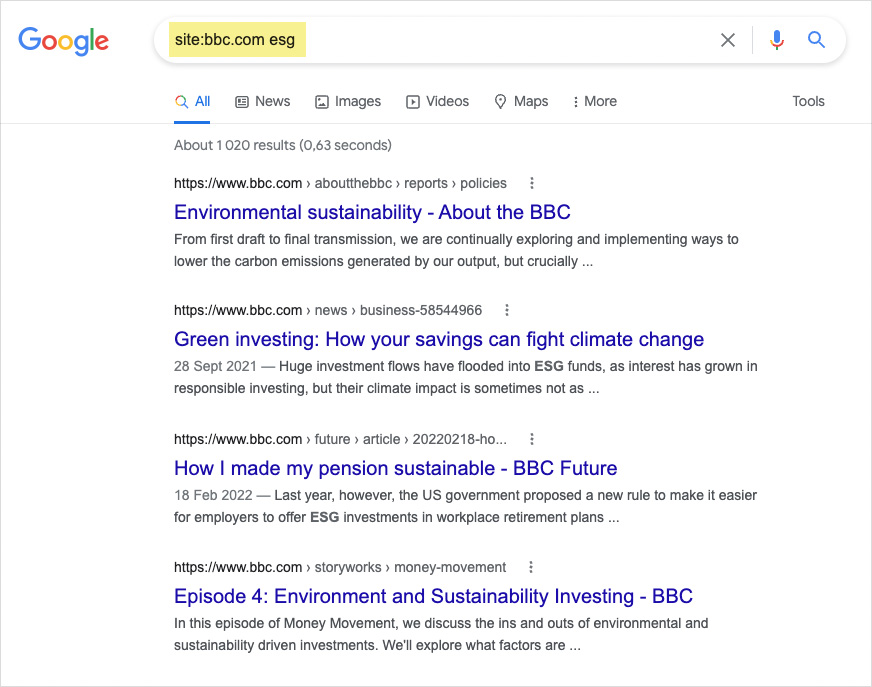Open 'Green investing' article link
Image resolution: width=872 pixels, height=687 pixels.
pyautogui.click(x=439, y=339)
